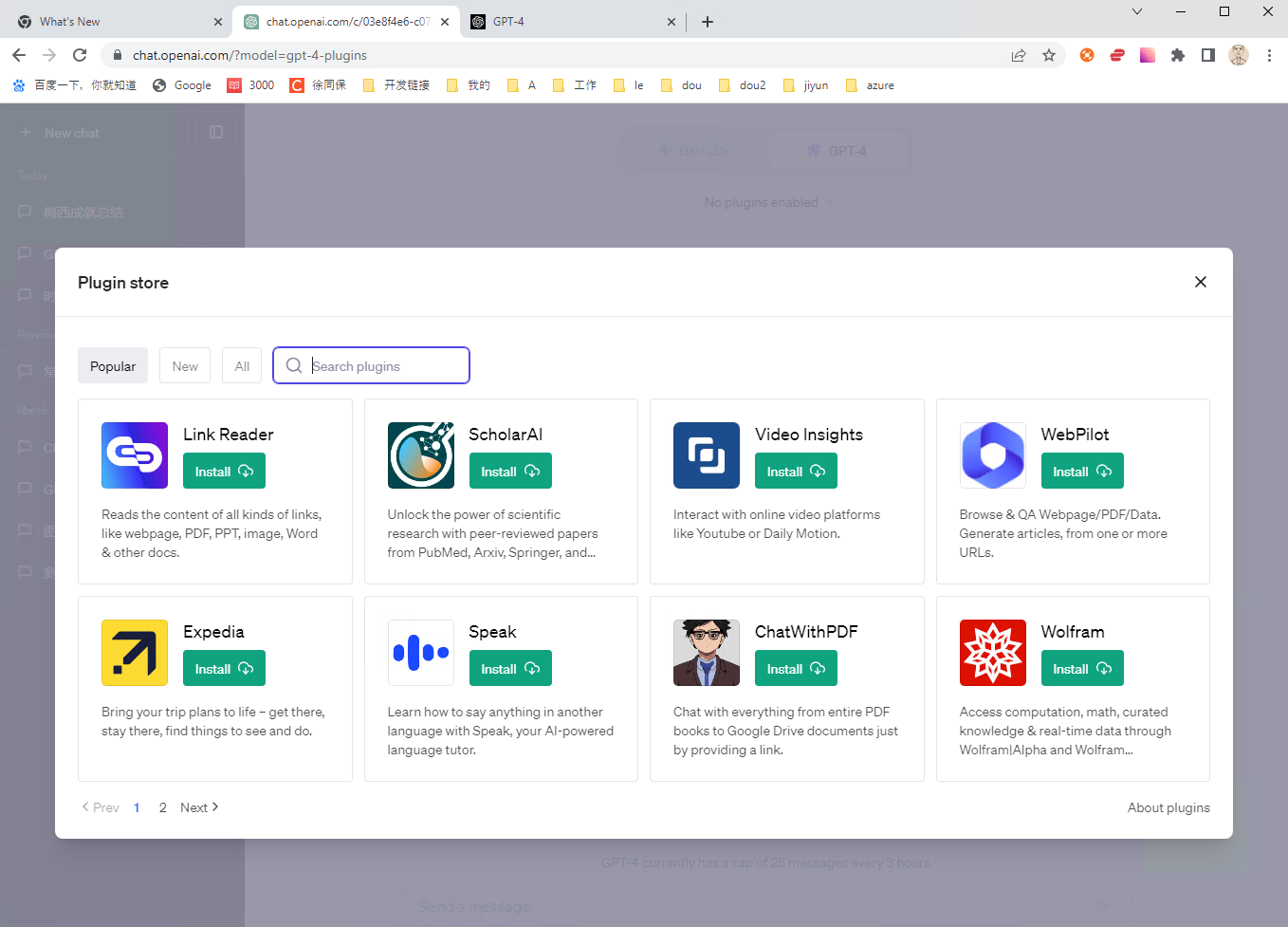Go back in browser history
The height and width of the screenshot is (927, 1288).
coord(19,55)
